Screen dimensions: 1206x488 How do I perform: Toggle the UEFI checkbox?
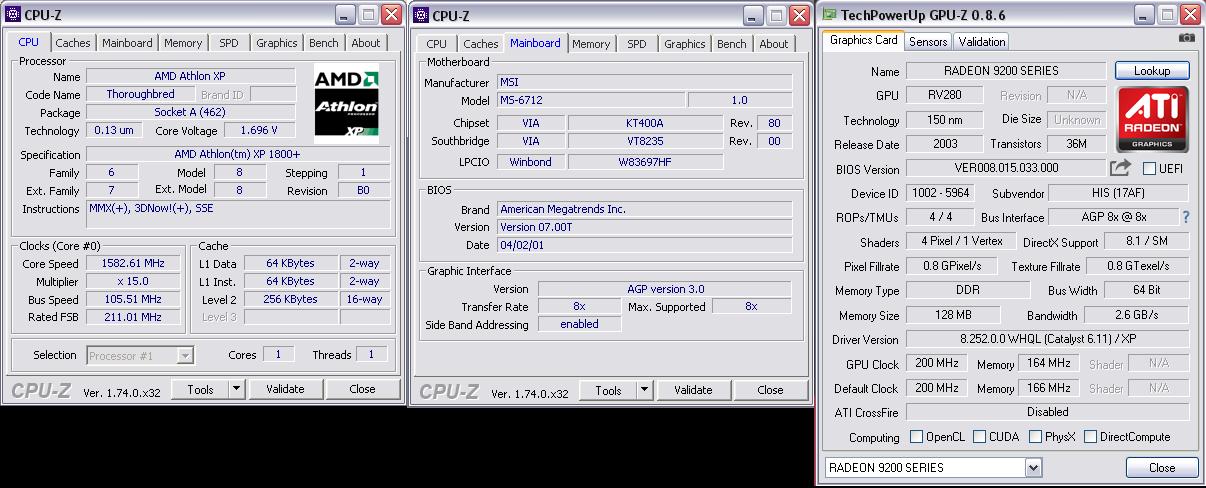[1149, 168]
